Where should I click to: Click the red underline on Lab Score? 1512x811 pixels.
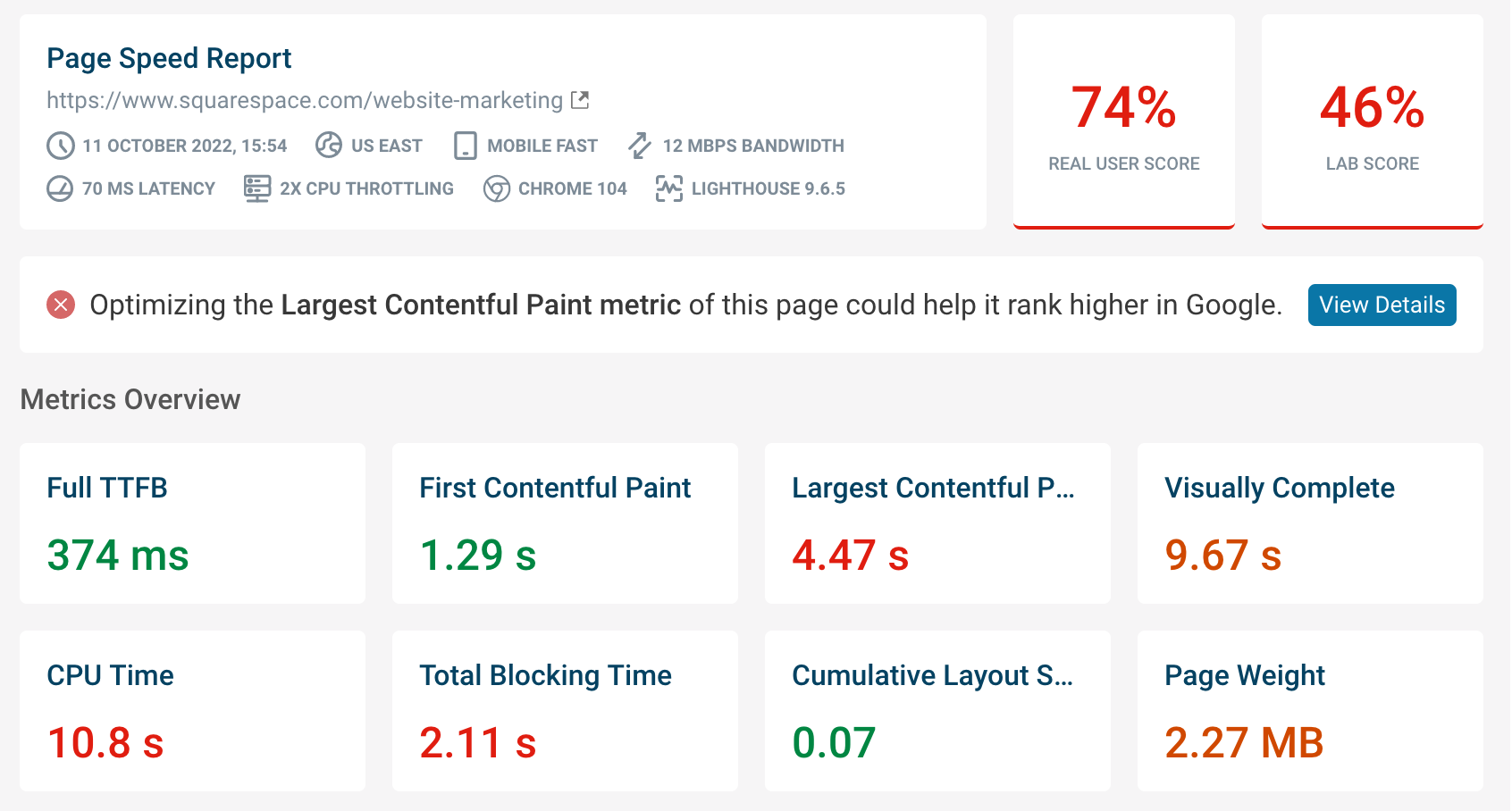coord(1372,228)
